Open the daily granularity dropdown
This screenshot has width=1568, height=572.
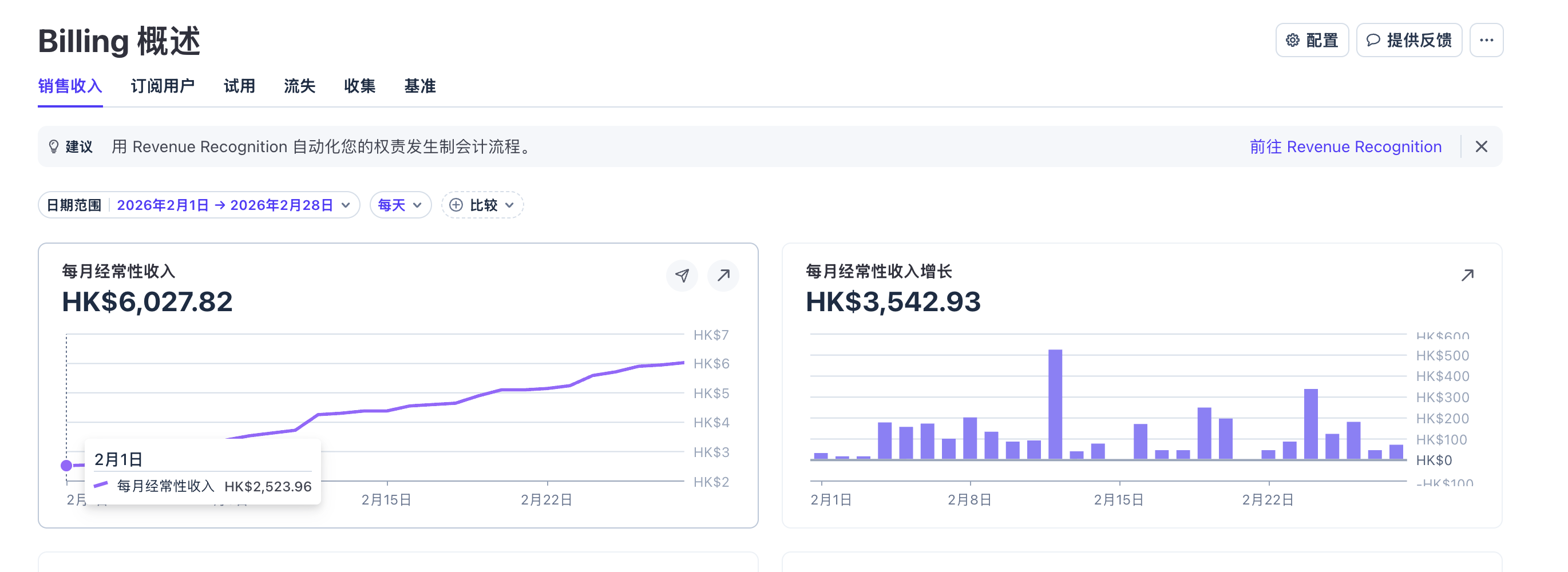point(400,205)
